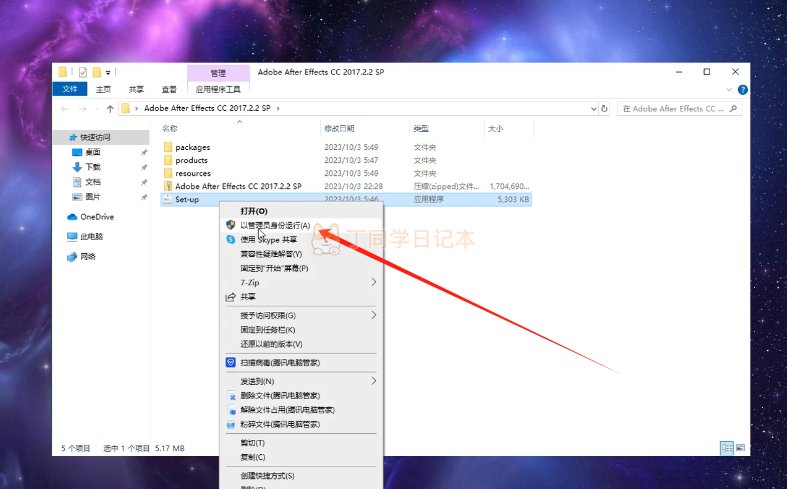The width and height of the screenshot is (787, 489).
Task: Open OneDrive in navigation pane
Action: point(97,217)
